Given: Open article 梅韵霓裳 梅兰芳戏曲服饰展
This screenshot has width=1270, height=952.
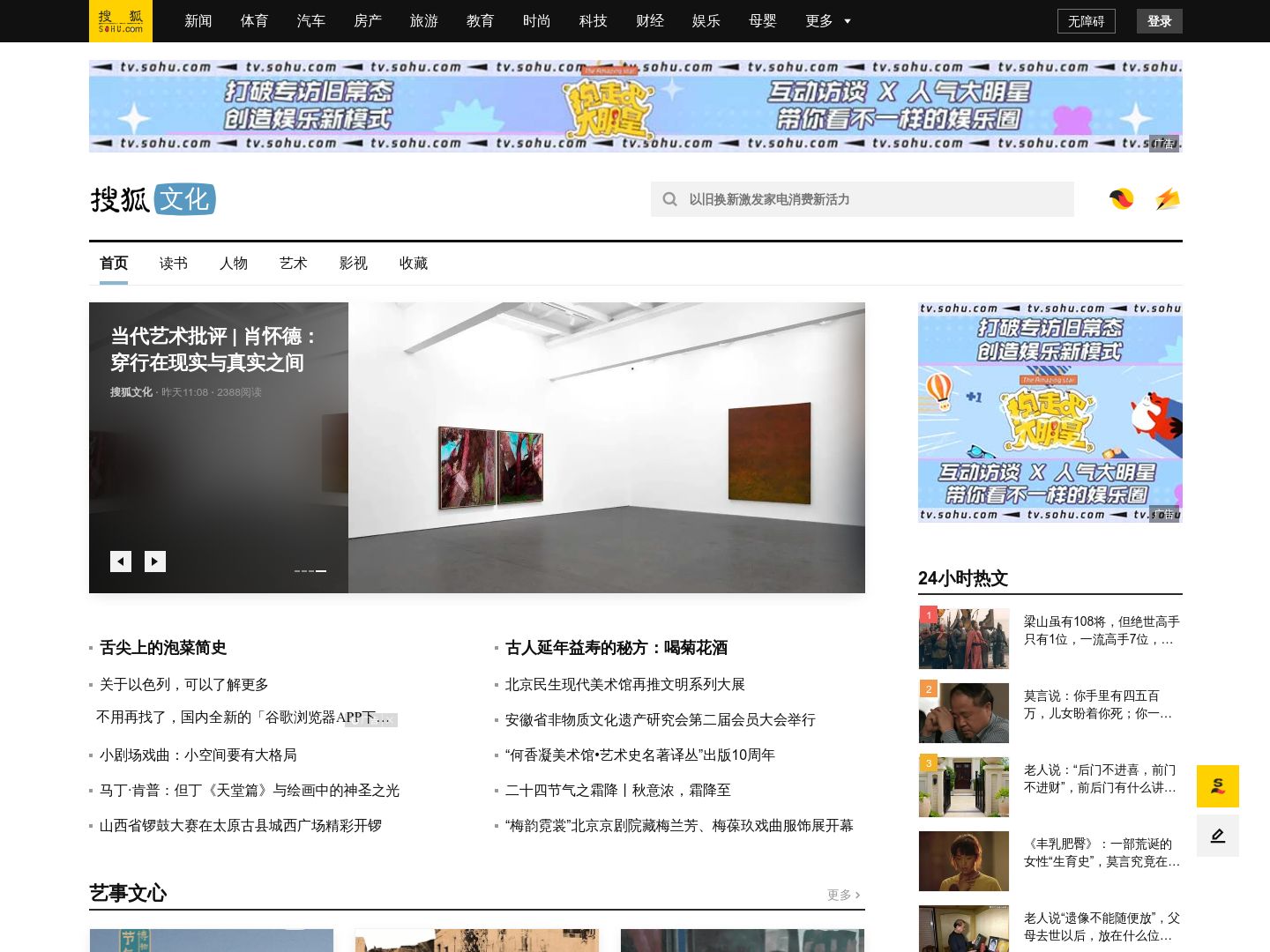Looking at the screenshot, I should (679, 826).
